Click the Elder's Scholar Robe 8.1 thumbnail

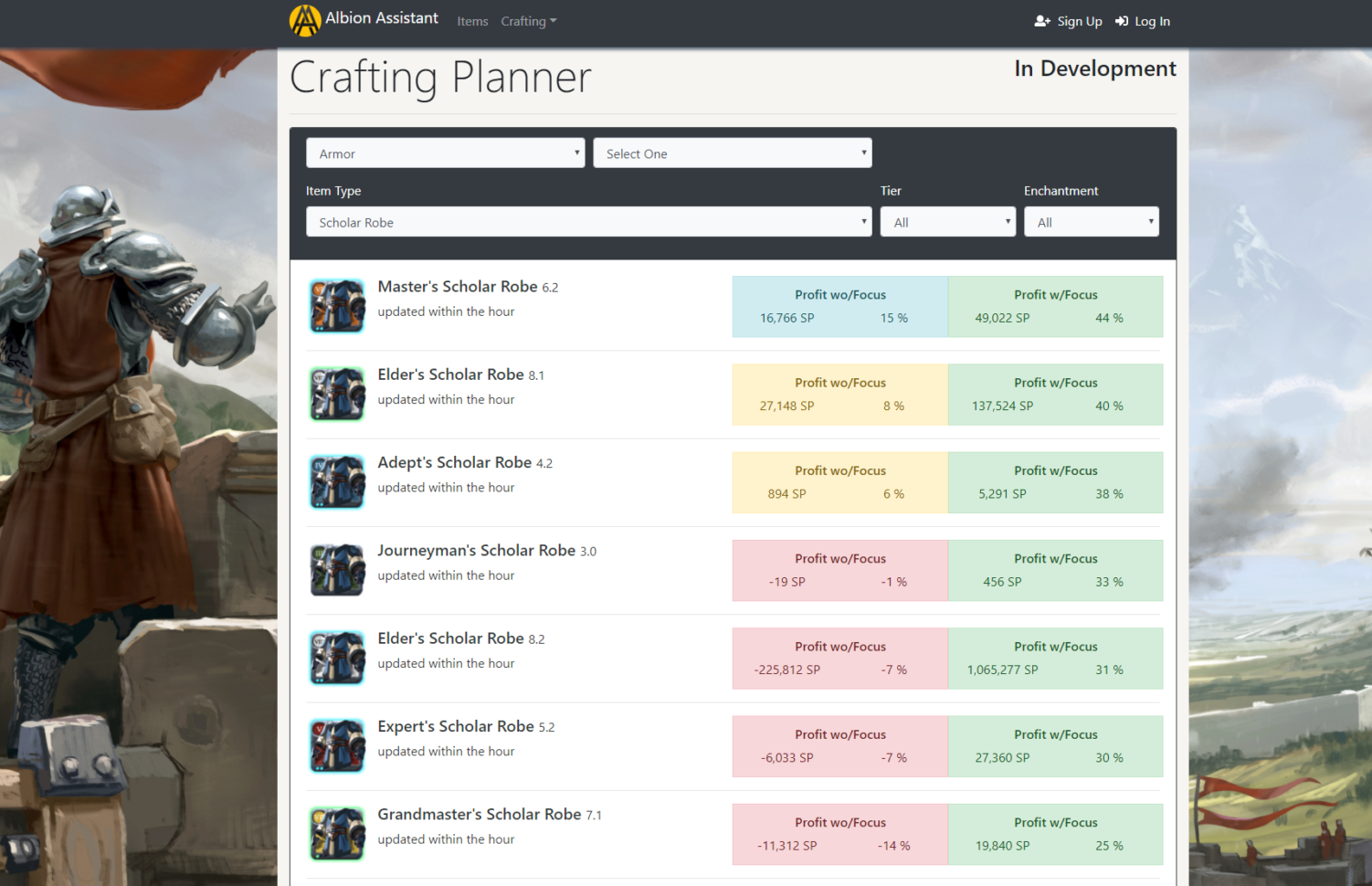pos(336,394)
